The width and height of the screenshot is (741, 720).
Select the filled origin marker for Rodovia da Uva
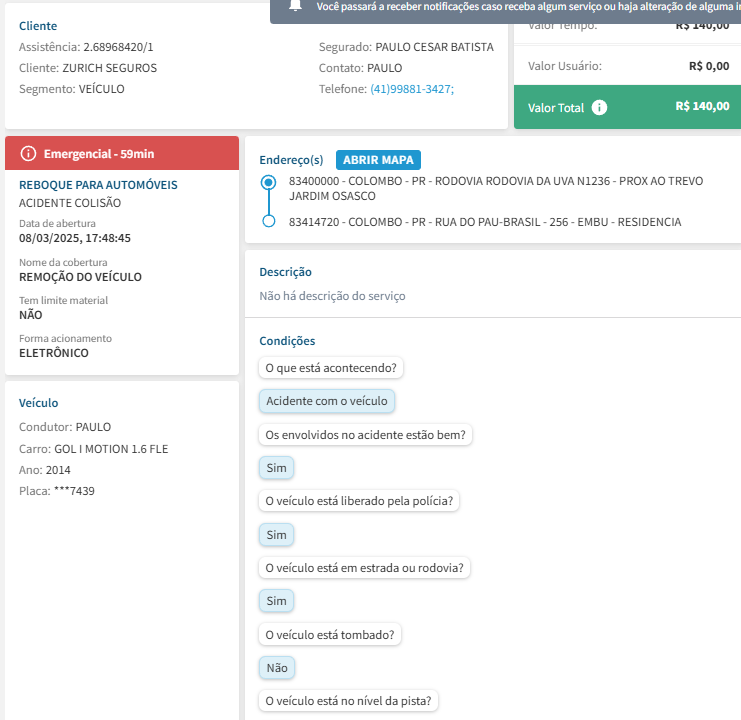[268, 183]
